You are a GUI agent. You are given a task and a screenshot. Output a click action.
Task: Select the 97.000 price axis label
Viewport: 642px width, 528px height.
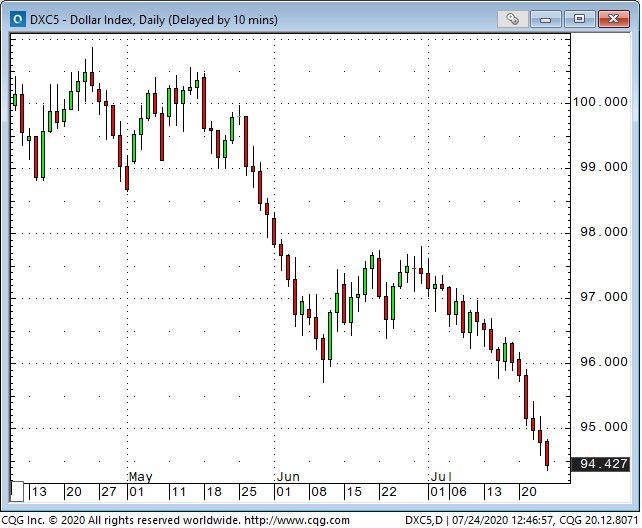point(604,297)
